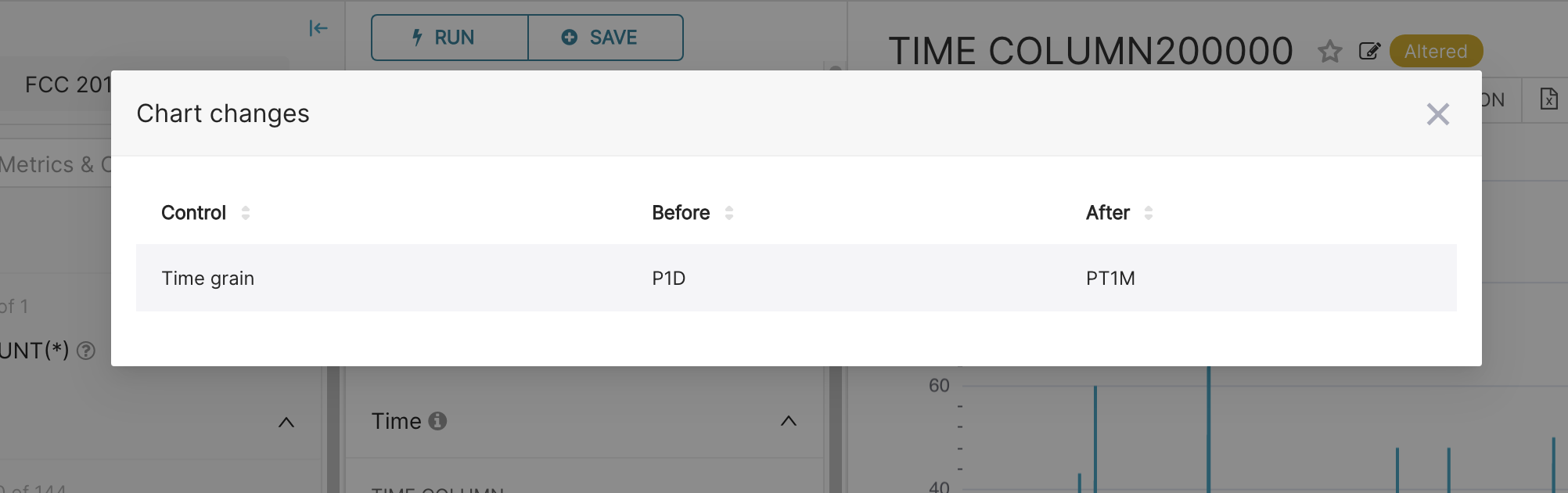Screen dimensions: 1568x493
Task: Close the Chart changes dialog
Action: [x=1437, y=114]
